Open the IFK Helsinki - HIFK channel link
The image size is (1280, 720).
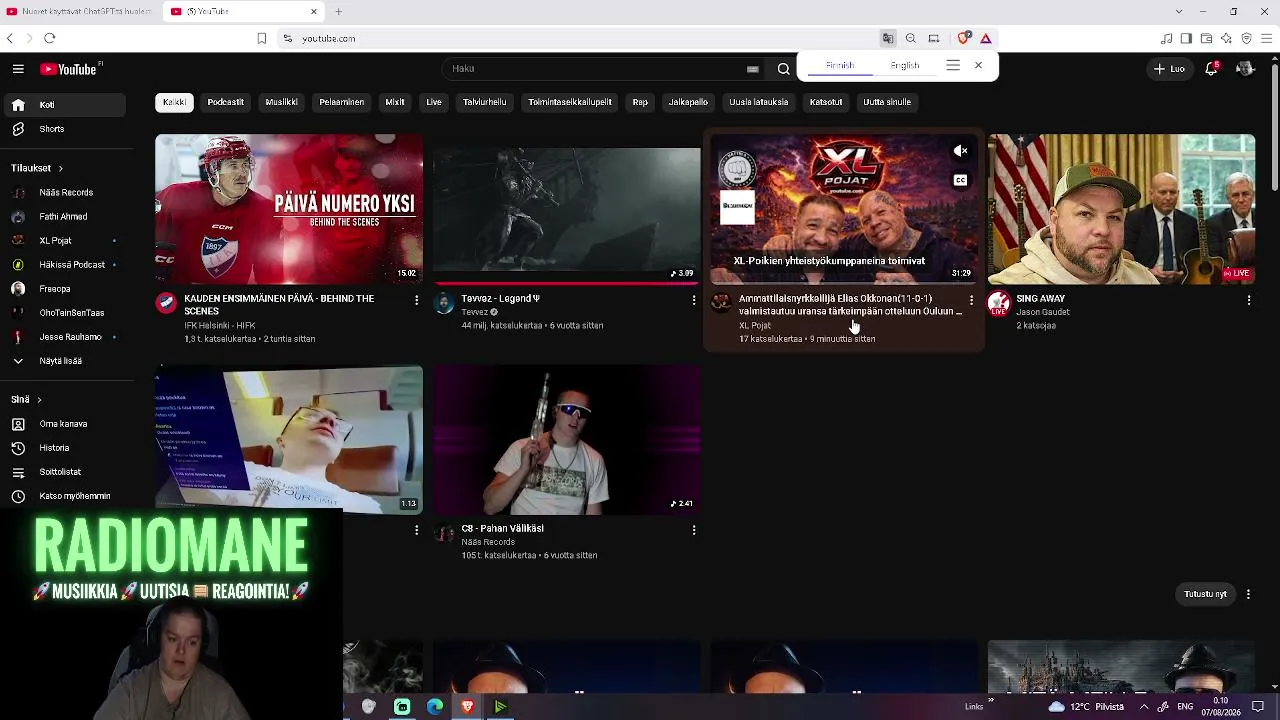[219, 326]
